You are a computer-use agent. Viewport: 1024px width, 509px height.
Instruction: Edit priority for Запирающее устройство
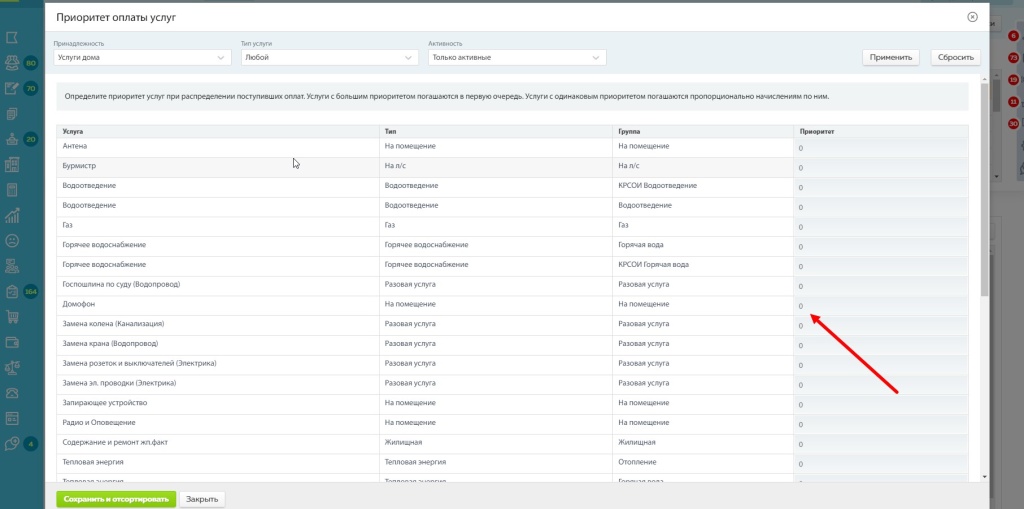point(881,405)
